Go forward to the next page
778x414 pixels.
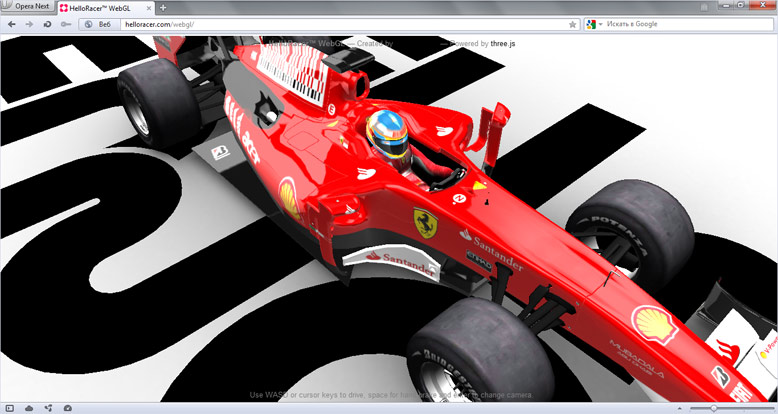(x=29, y=24)
